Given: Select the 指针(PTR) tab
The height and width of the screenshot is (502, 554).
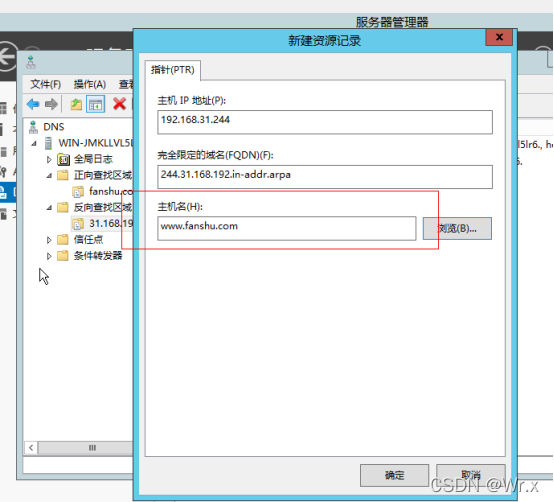Looking at the screenshot, I should pyautogui.click(x=172, y=70).
